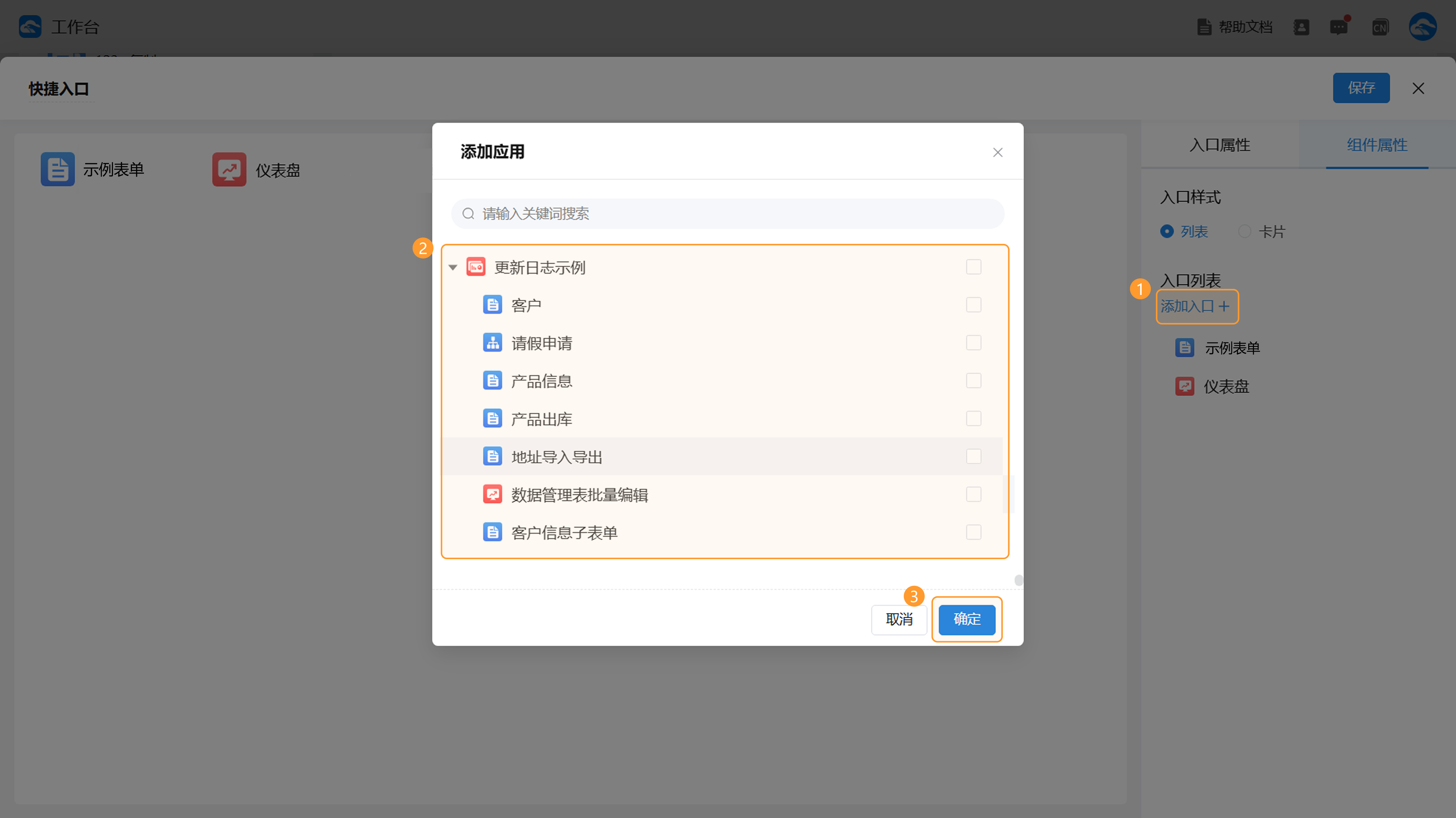The image size is (1456, 818).
Task: Select the 列表 entry style radio
Action: (x=1167, y=232)
